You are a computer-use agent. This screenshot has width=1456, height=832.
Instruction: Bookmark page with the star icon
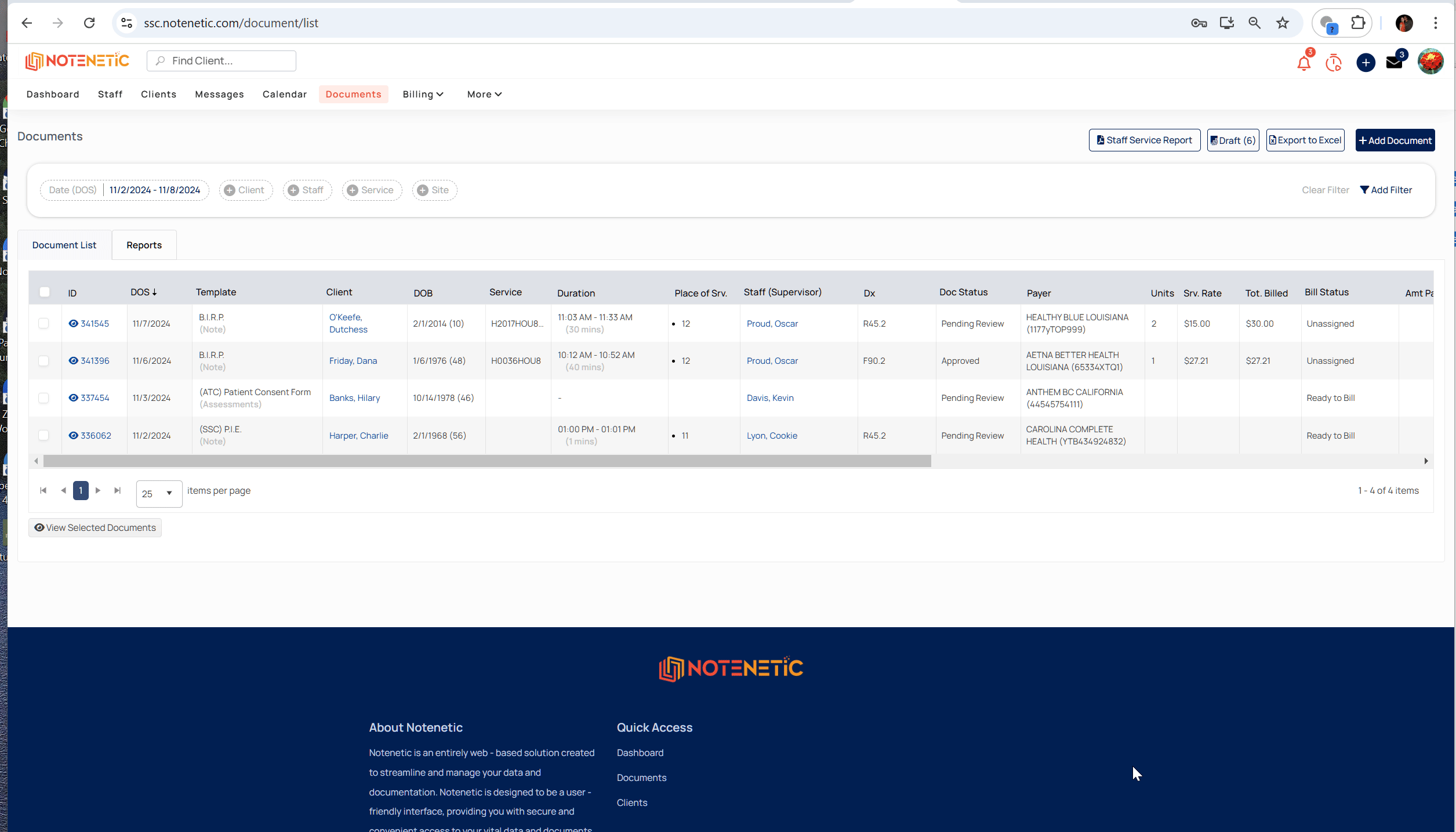1282,23
